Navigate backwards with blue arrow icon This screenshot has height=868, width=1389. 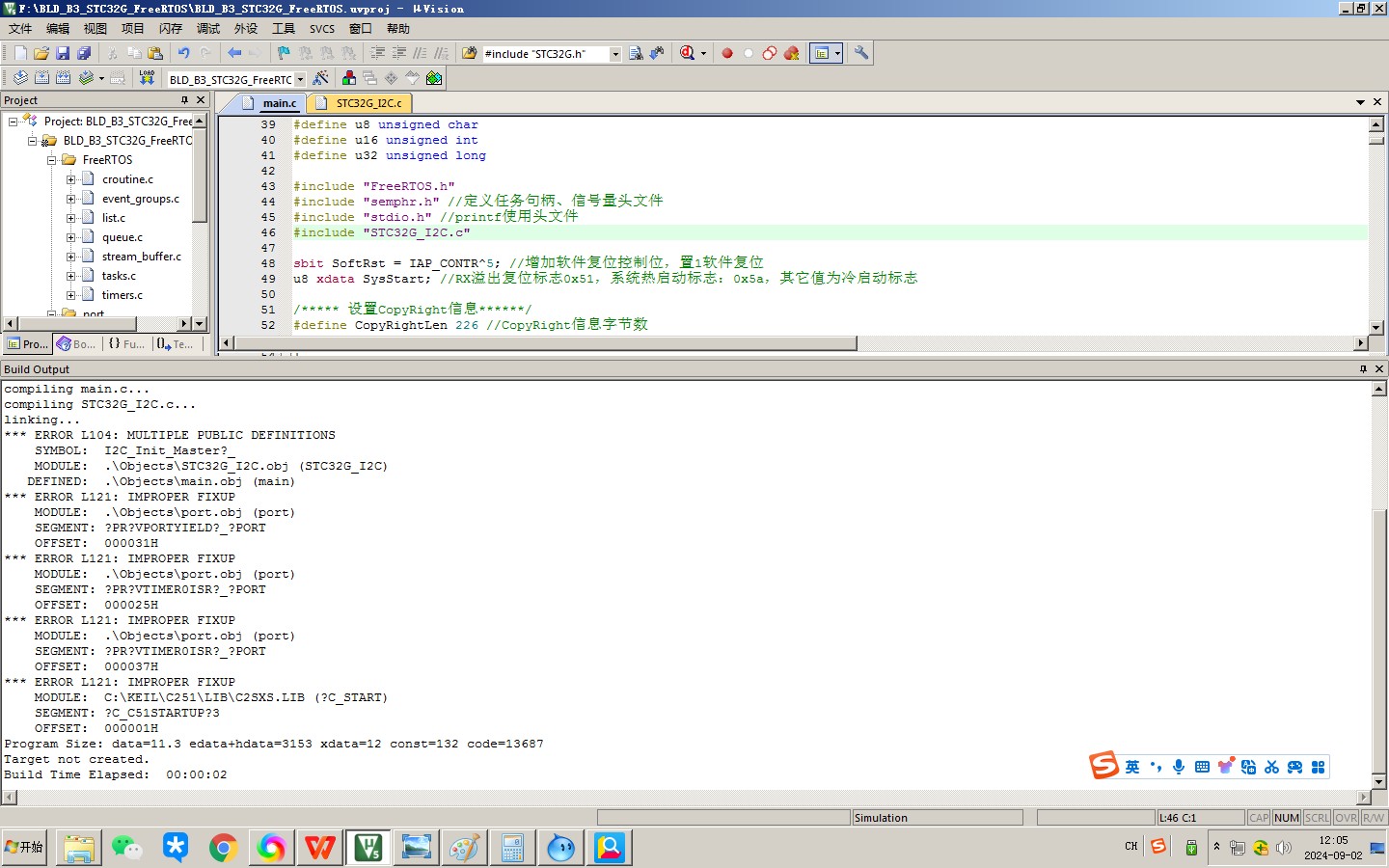pyautogui.click(x=234, y=54)
